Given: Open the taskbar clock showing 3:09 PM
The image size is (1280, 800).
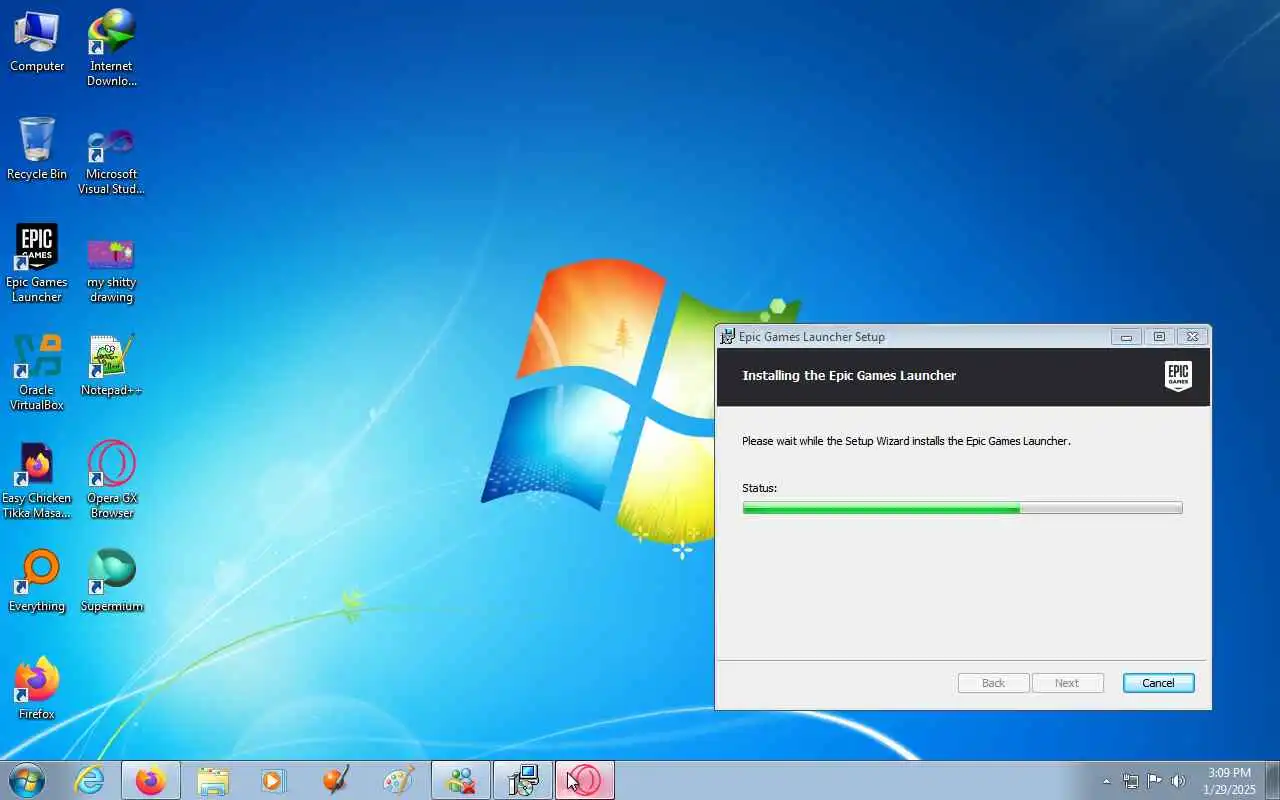Looking at the screenshot, I should pos(1230,781).
